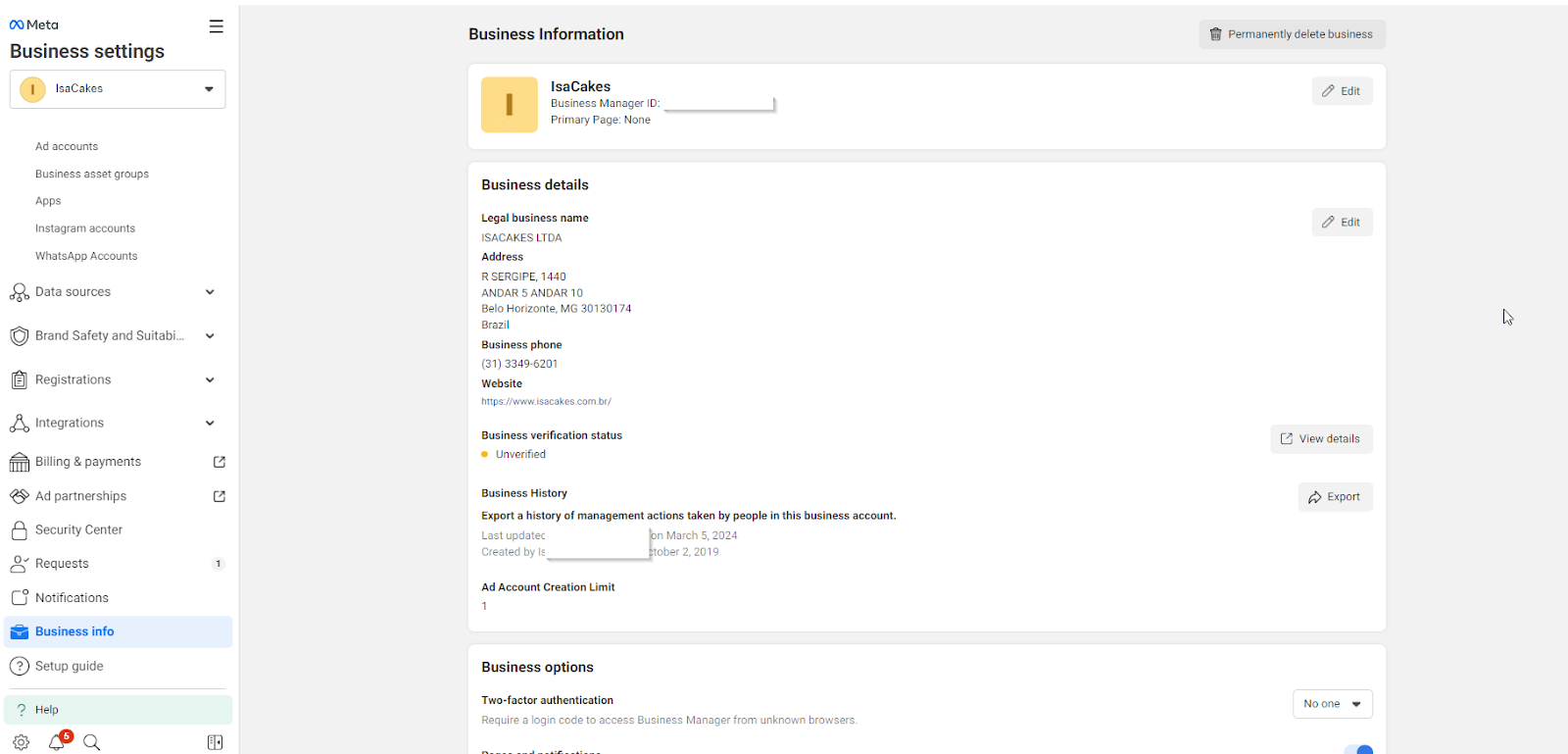Click the Ad Account Creation Limit label
The image size is (1568, 754).
tap(548, 587)
